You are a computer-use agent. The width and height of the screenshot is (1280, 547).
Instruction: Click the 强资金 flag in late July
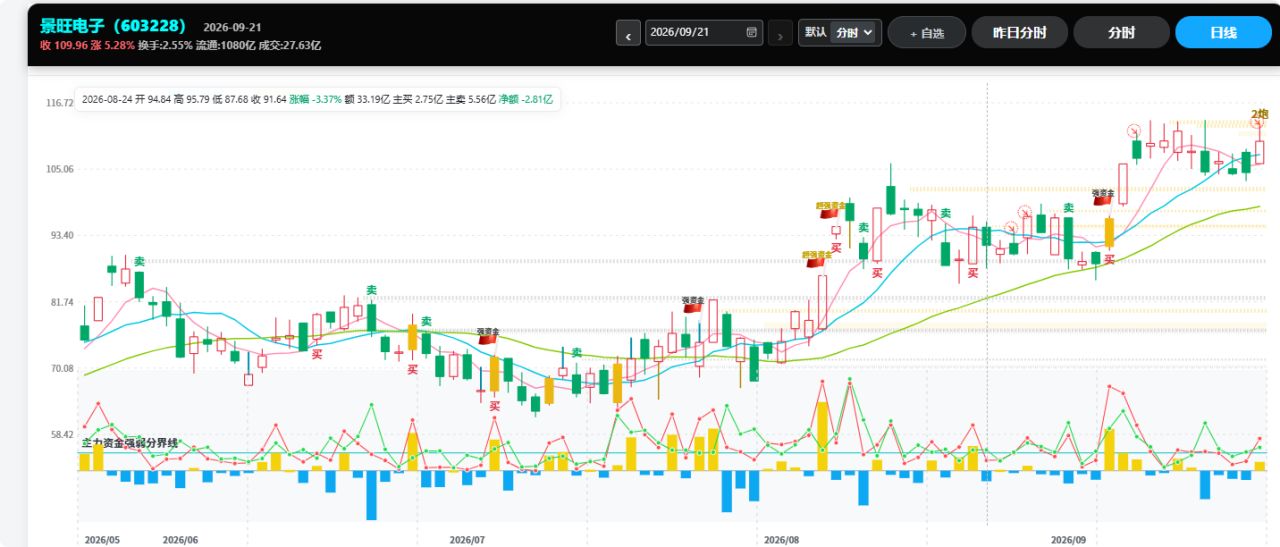point(694,303)
